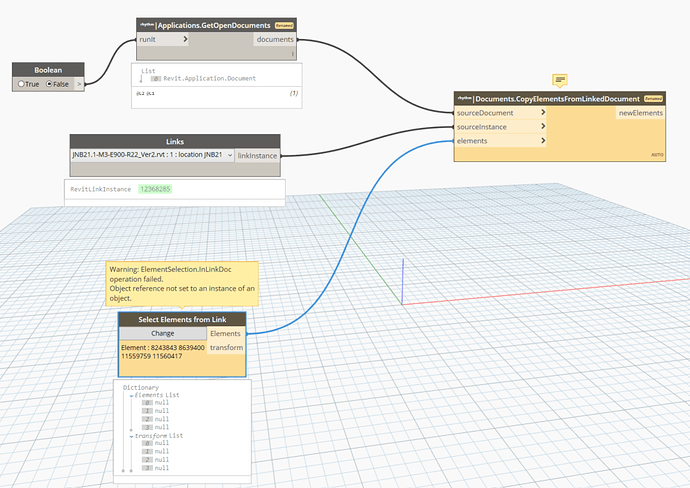Click the elements input port arrow

tap(543, 141)
